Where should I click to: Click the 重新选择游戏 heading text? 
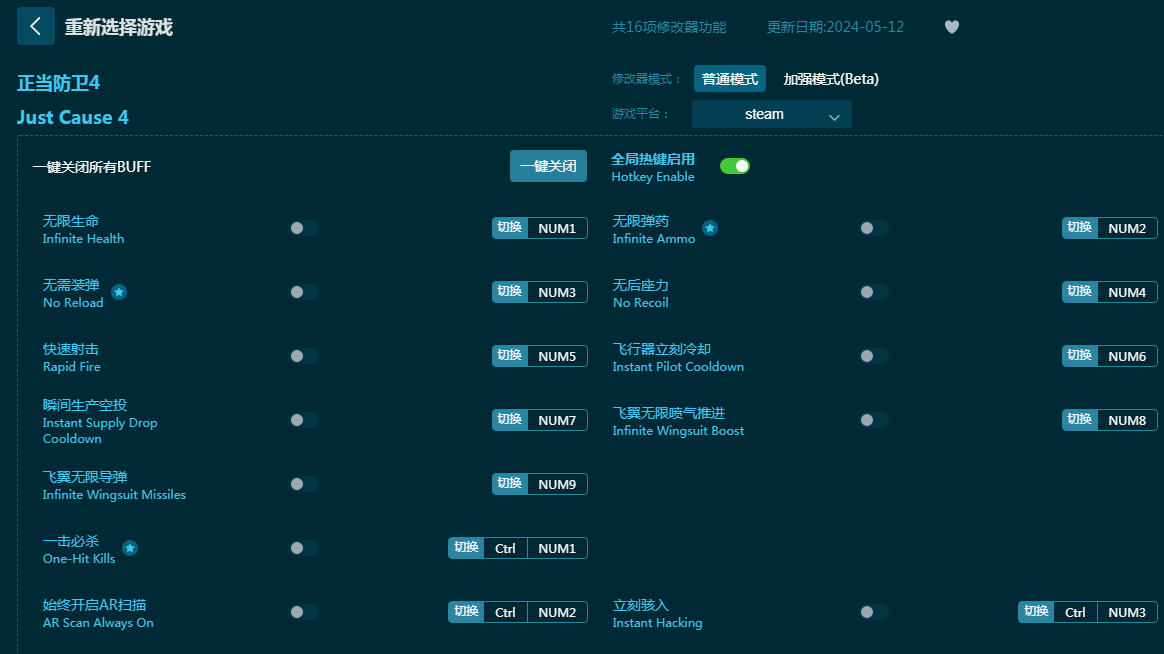pos(119,27)
